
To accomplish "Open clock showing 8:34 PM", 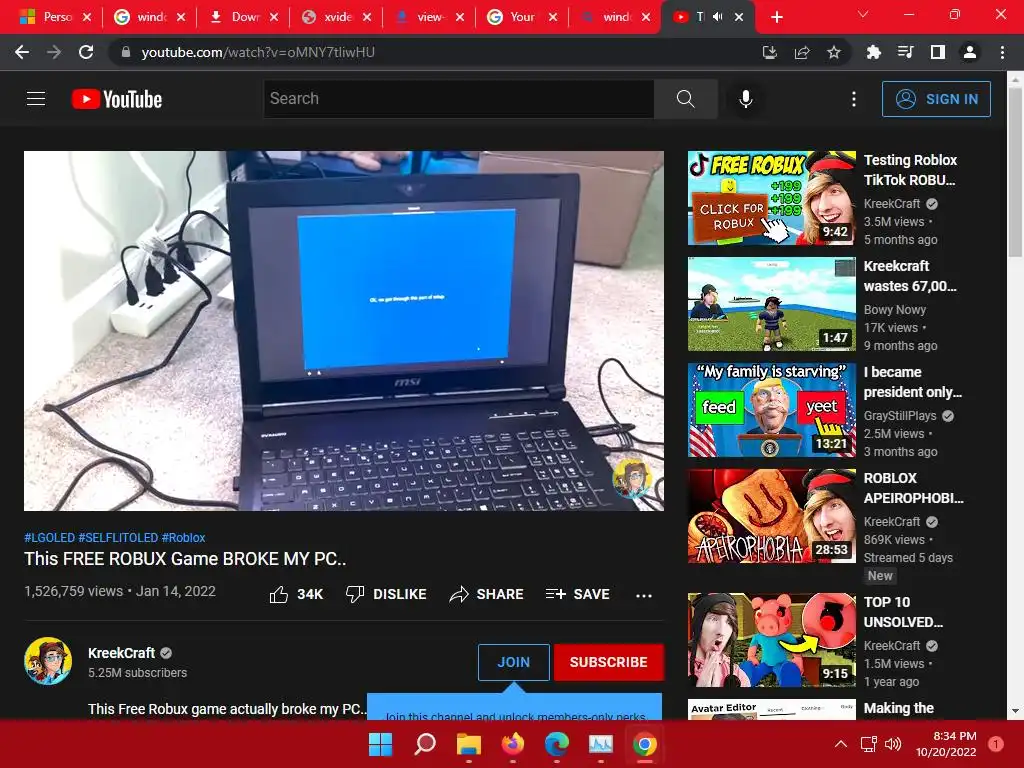I will coord(946,744).
